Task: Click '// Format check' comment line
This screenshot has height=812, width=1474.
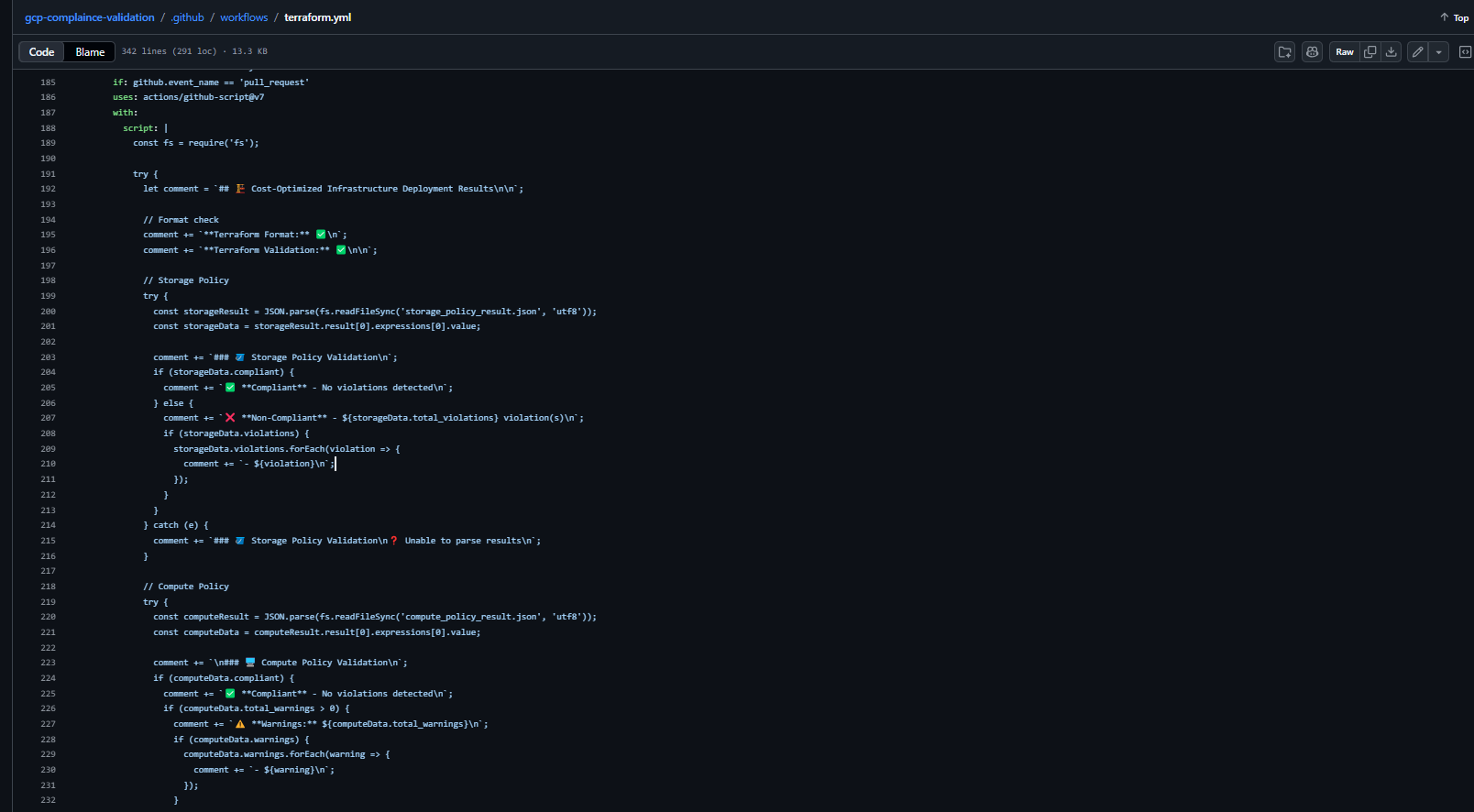Action: point(181,220)
